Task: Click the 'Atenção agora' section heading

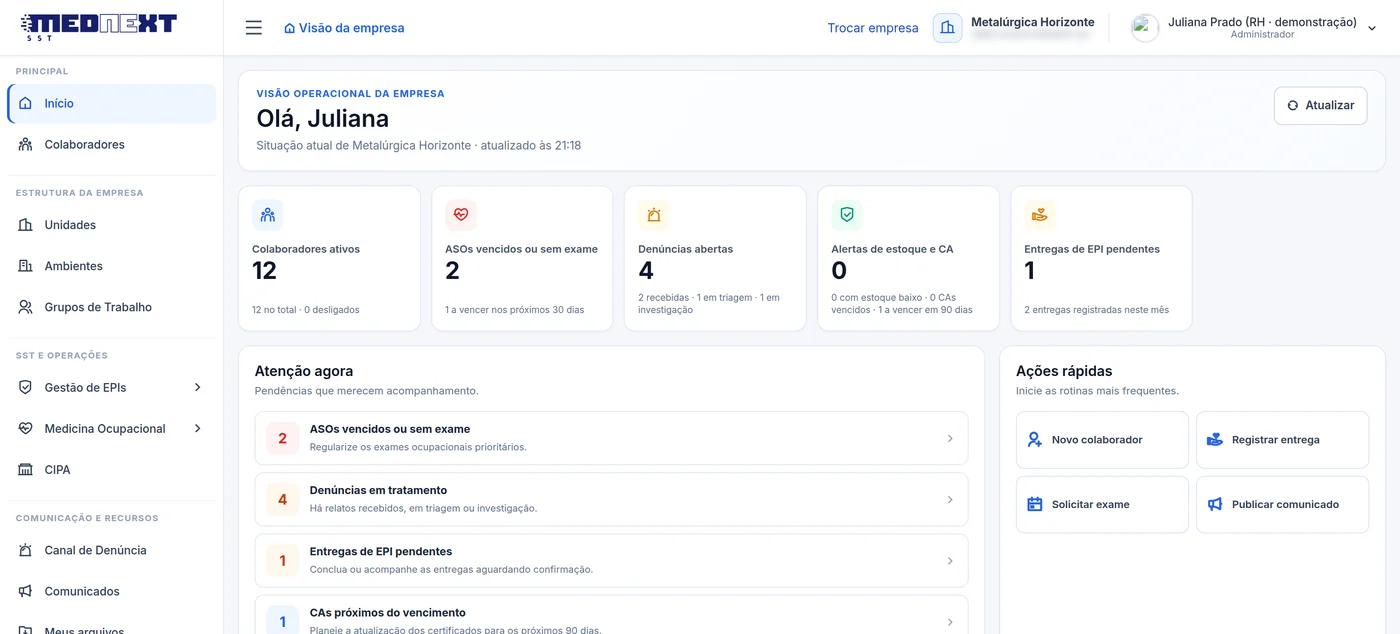Action: [x=304, y=371]
